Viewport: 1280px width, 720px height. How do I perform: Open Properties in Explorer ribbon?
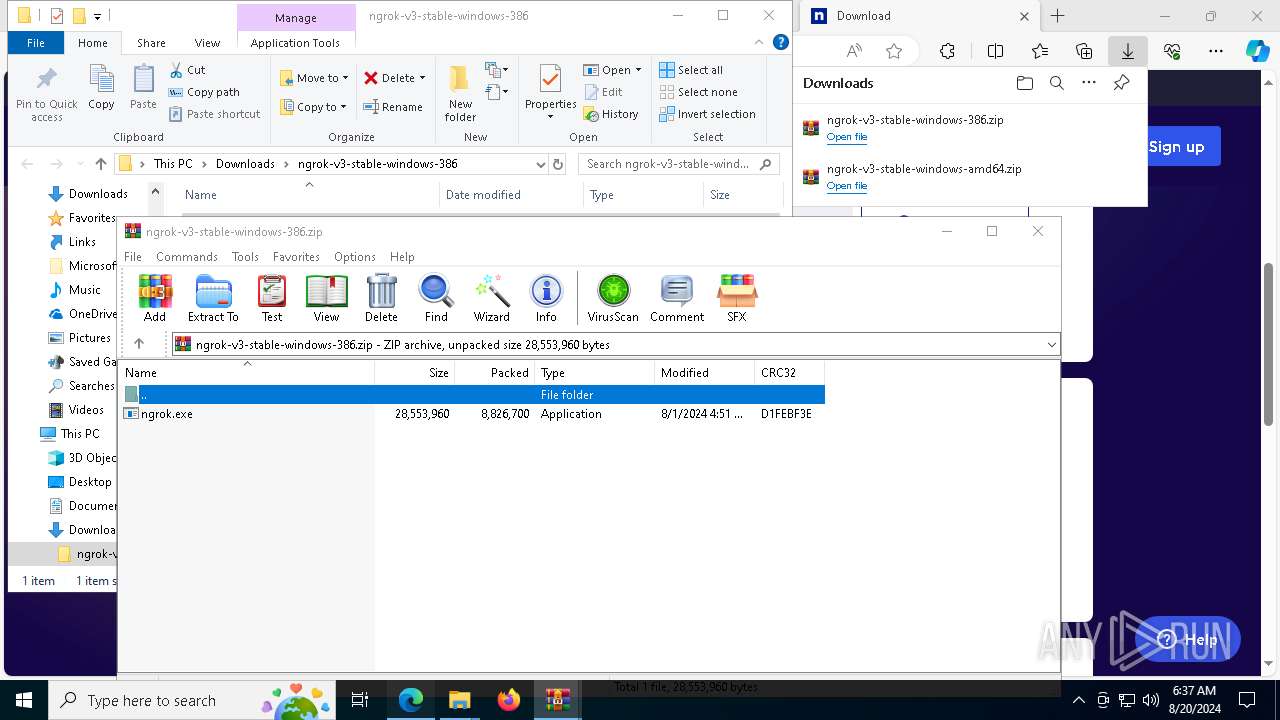pos(551,93)
